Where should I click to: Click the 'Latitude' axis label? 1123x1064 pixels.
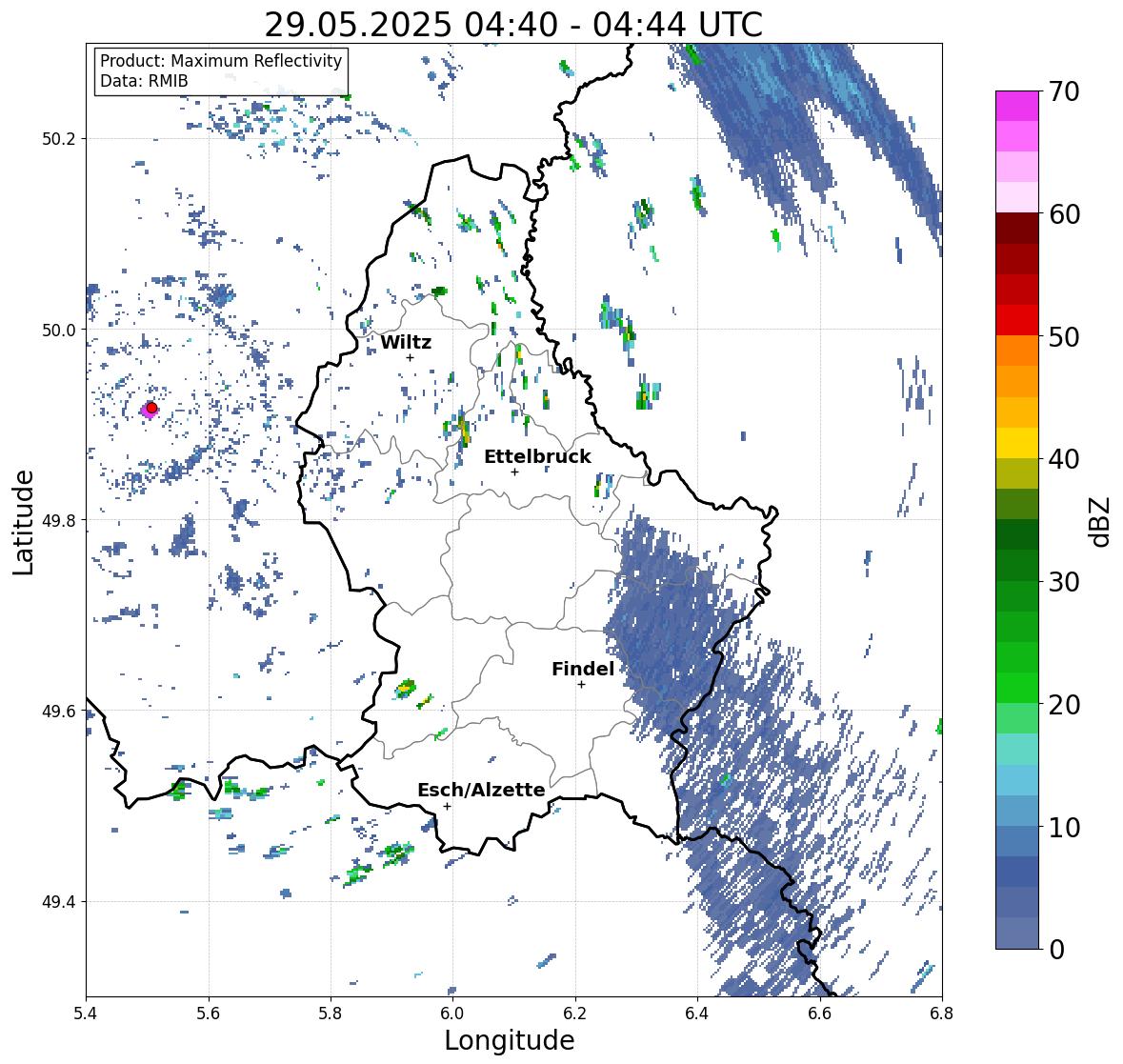[24, 523]
